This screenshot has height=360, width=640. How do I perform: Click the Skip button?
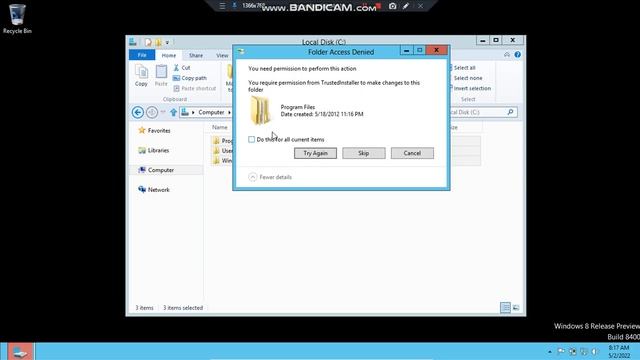click(364, 153)
